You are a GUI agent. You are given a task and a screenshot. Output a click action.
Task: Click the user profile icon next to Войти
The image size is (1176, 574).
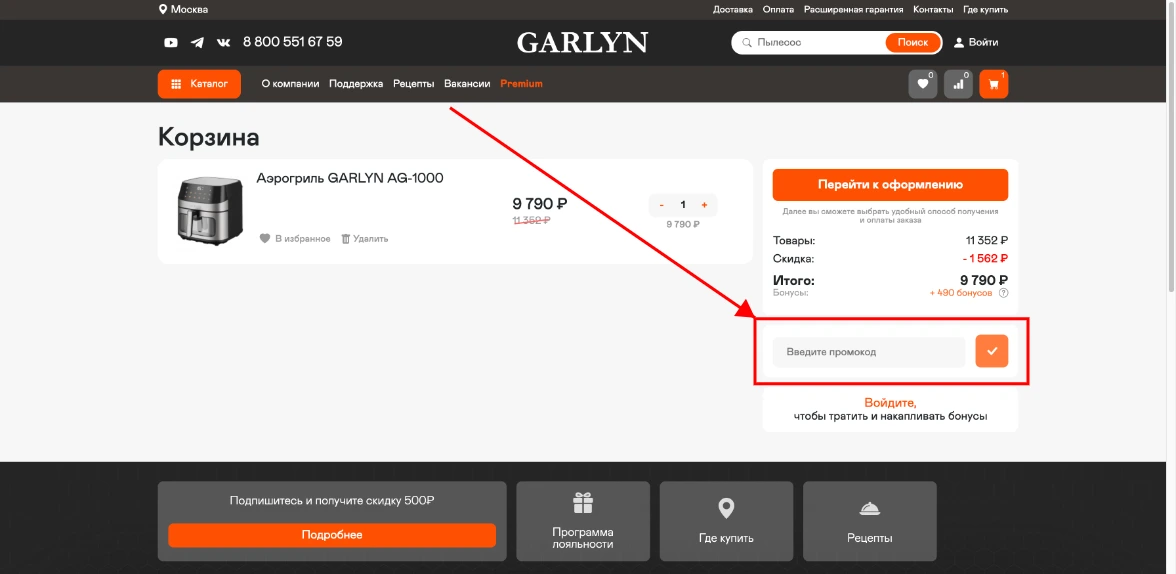tap(958, 43)
